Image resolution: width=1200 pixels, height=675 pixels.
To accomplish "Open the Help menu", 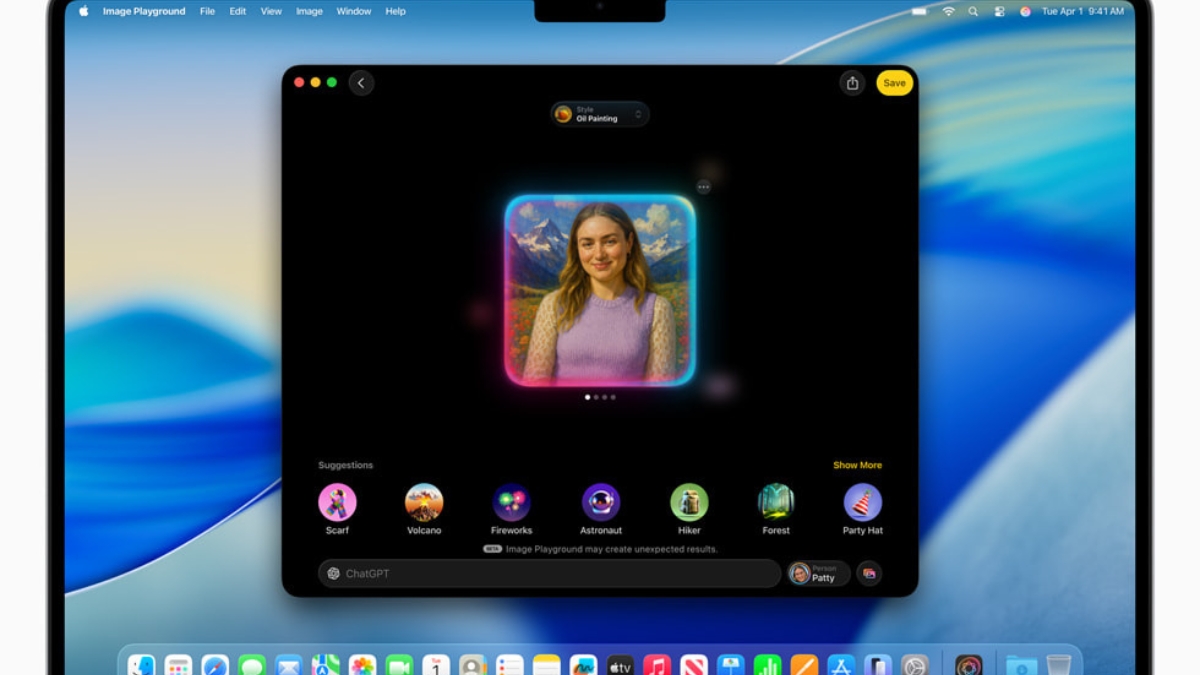I will (x=395, y=11).
